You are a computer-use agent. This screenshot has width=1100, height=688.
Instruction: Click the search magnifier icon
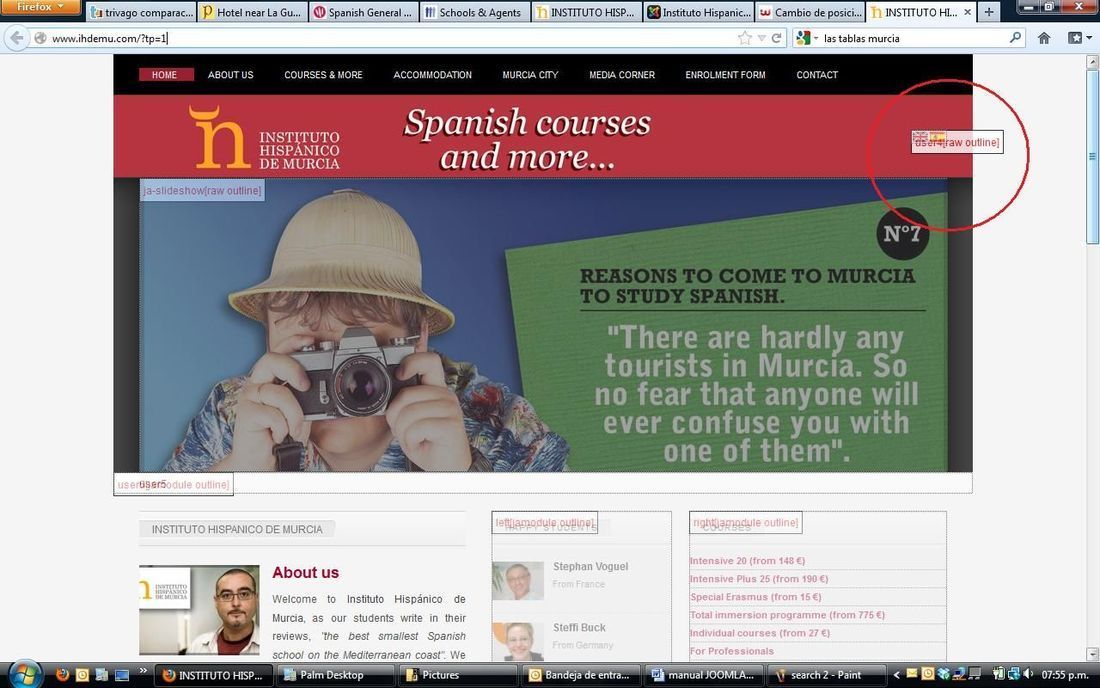pos(1015,38)
